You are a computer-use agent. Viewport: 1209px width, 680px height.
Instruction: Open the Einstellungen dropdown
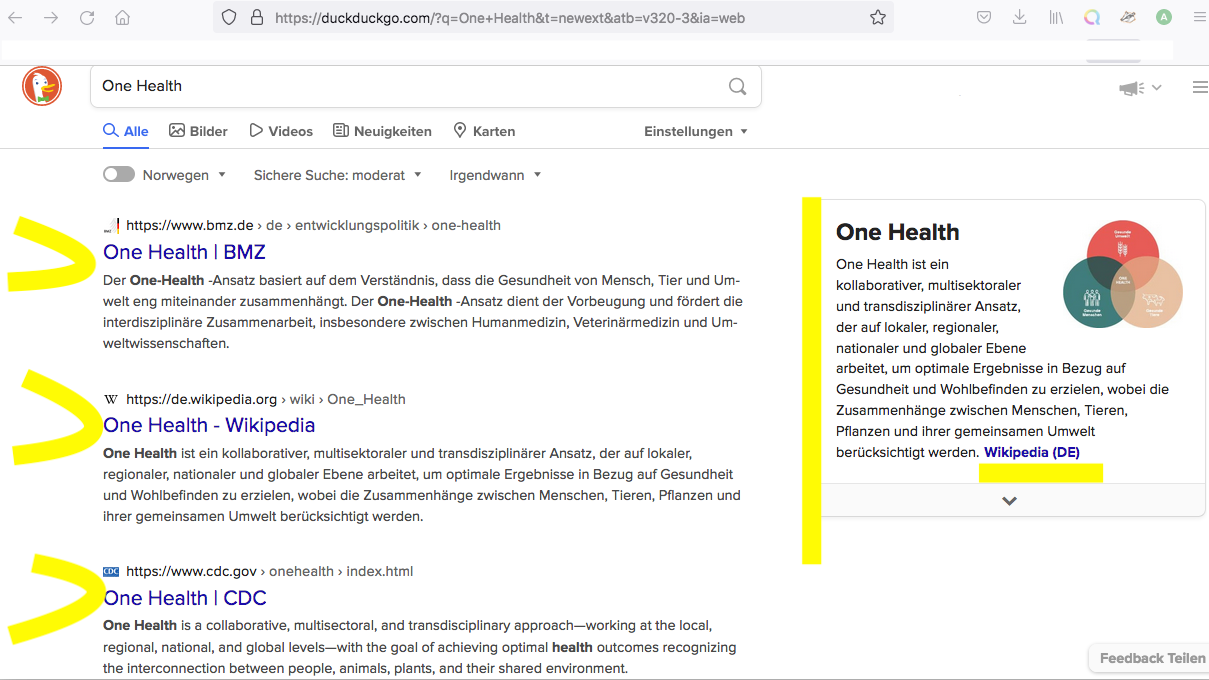tap(696, 131)
